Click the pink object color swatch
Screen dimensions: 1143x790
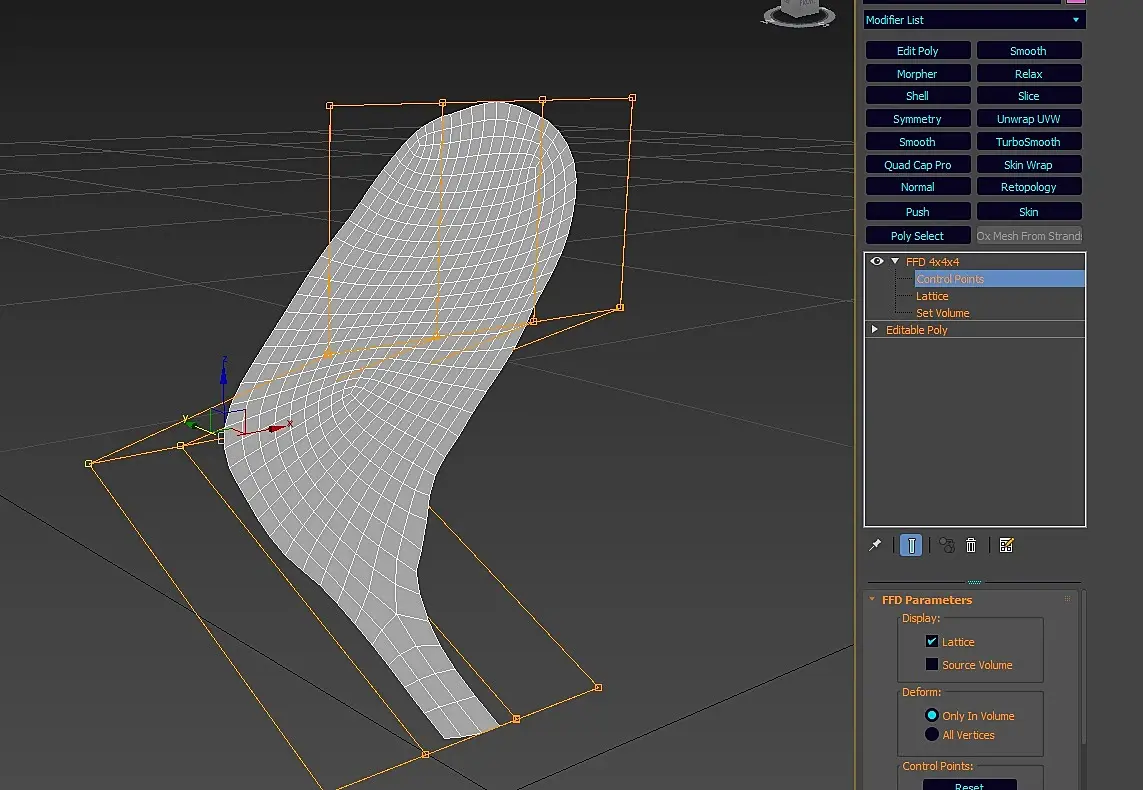tap(1076, 2)
